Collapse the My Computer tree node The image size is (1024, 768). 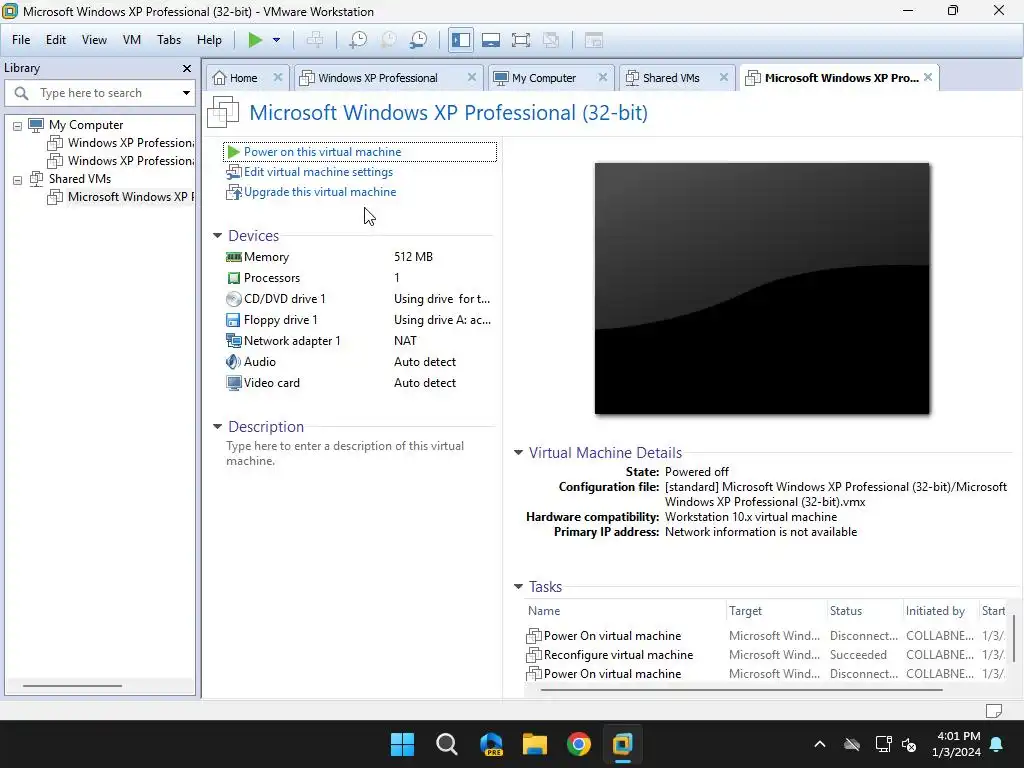click(18, 125)
